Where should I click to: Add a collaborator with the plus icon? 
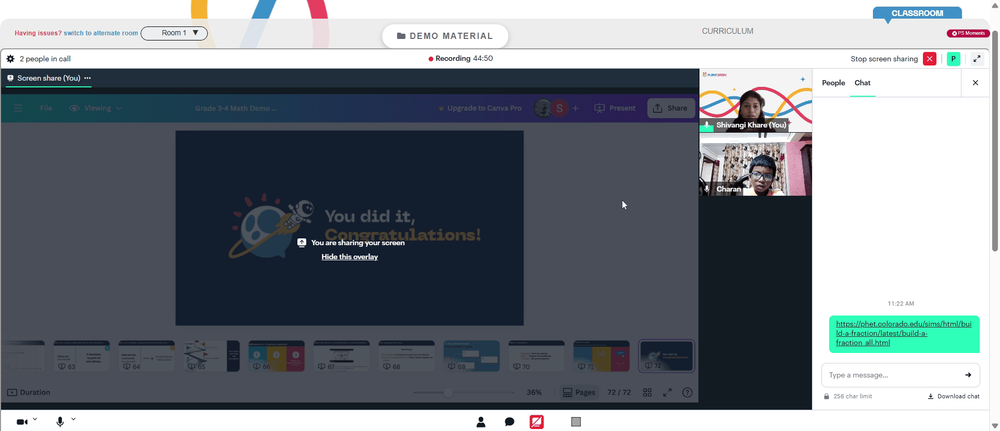pos(575,108)
